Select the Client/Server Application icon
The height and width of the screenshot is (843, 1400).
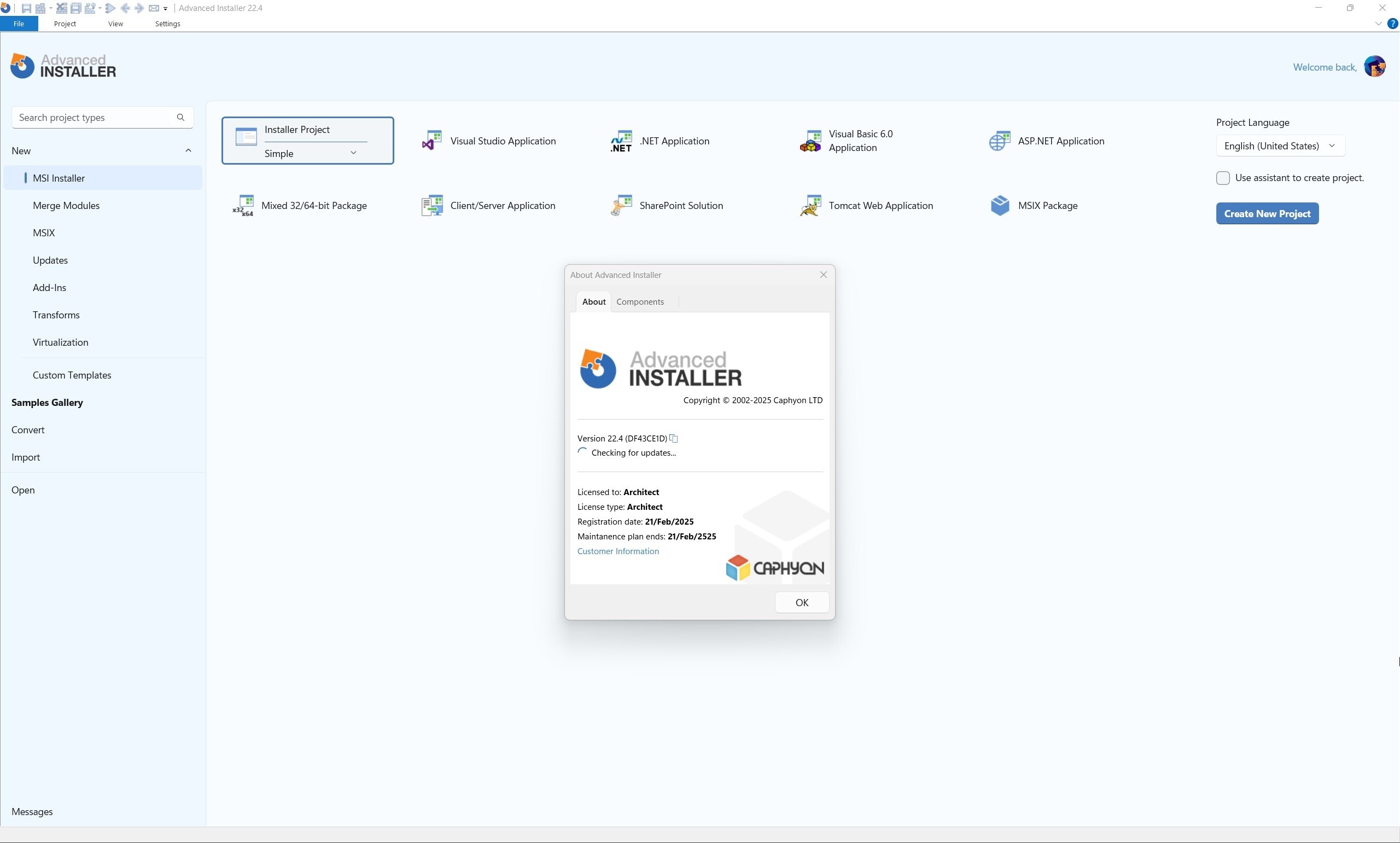click(432, 206)
